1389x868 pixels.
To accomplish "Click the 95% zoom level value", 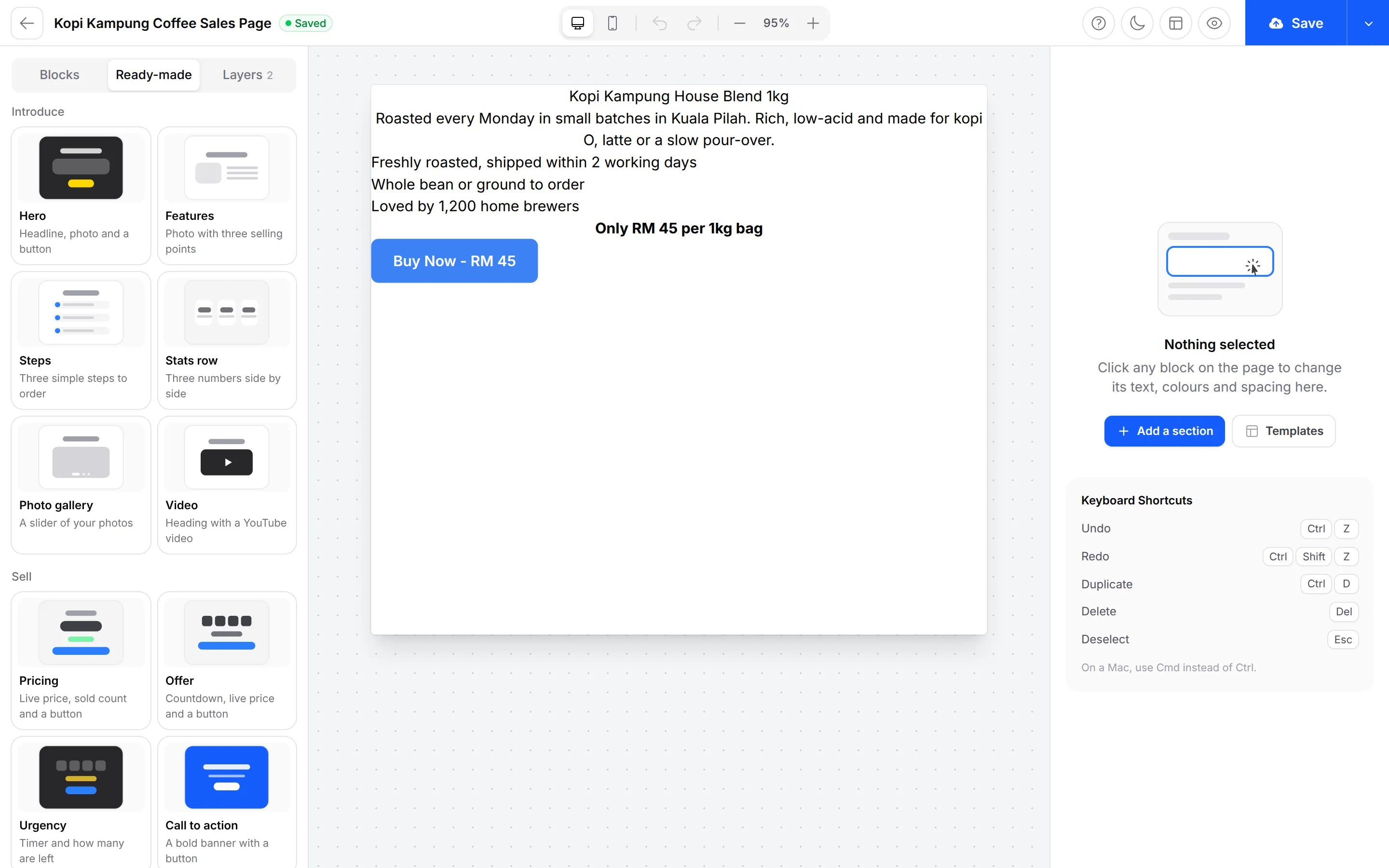I will coord(776,23).
